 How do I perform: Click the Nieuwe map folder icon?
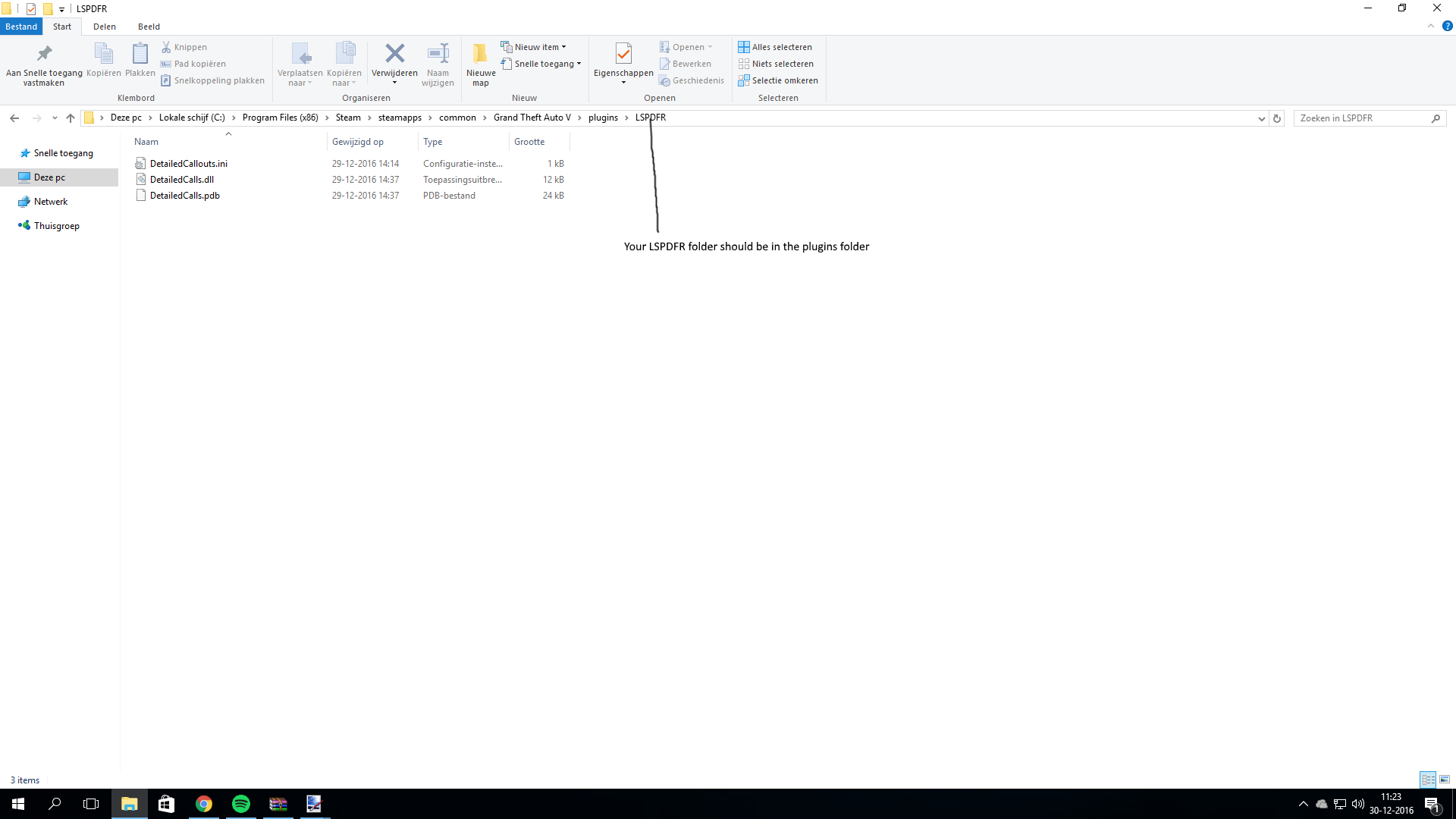tap(480, 53)
